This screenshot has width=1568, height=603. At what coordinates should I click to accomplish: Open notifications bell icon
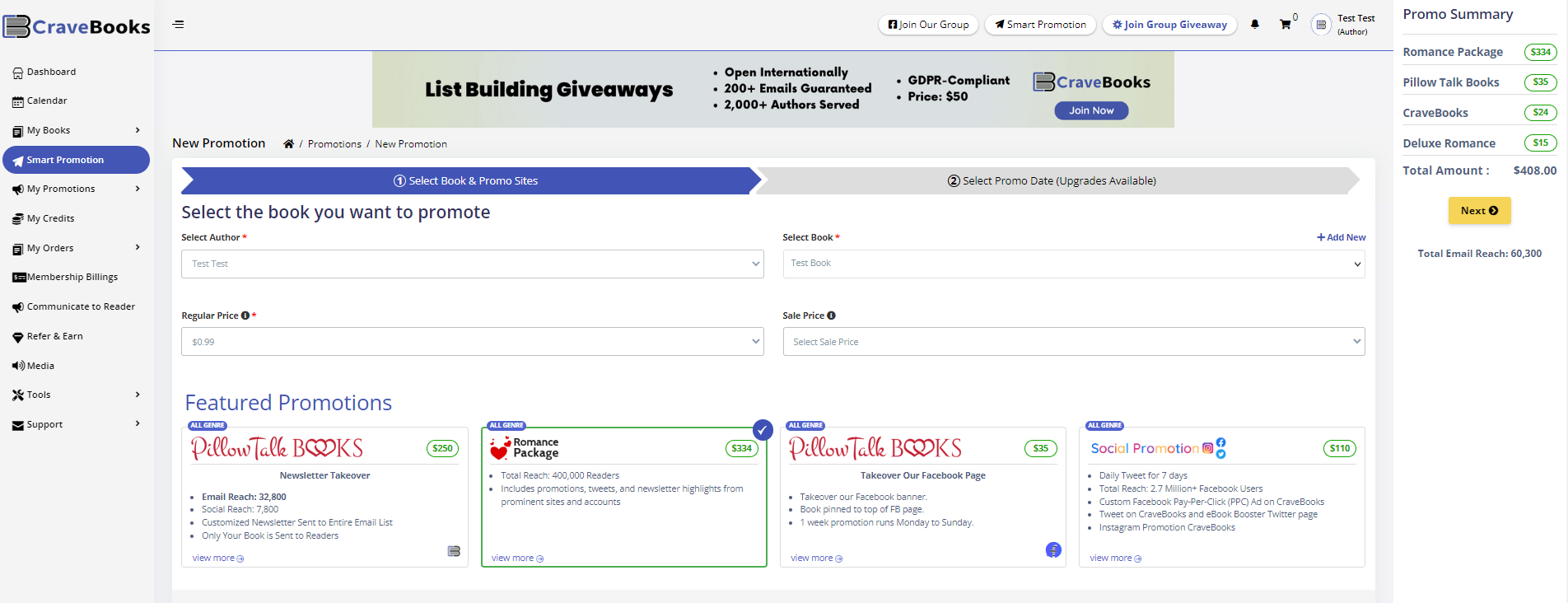click(1255, 25)
